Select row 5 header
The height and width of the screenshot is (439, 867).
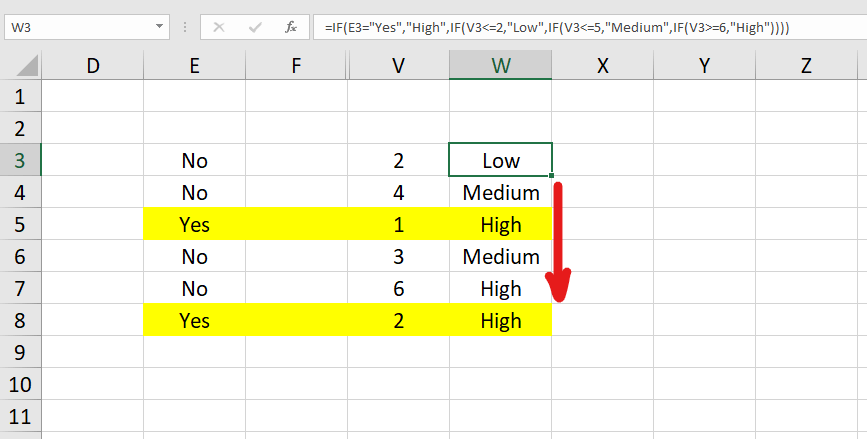(x=20, y=224)
